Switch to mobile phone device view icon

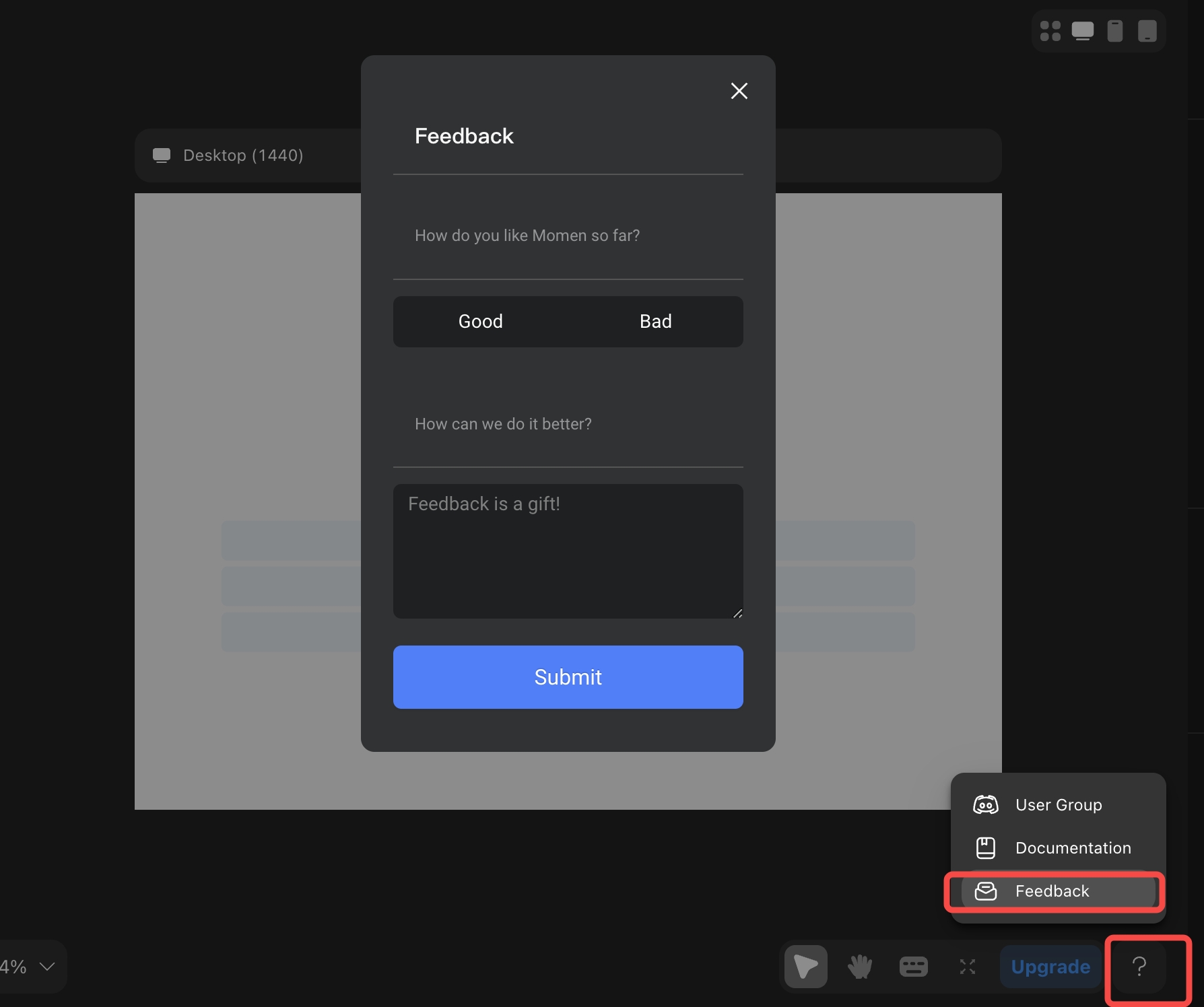coord(1115,31)
